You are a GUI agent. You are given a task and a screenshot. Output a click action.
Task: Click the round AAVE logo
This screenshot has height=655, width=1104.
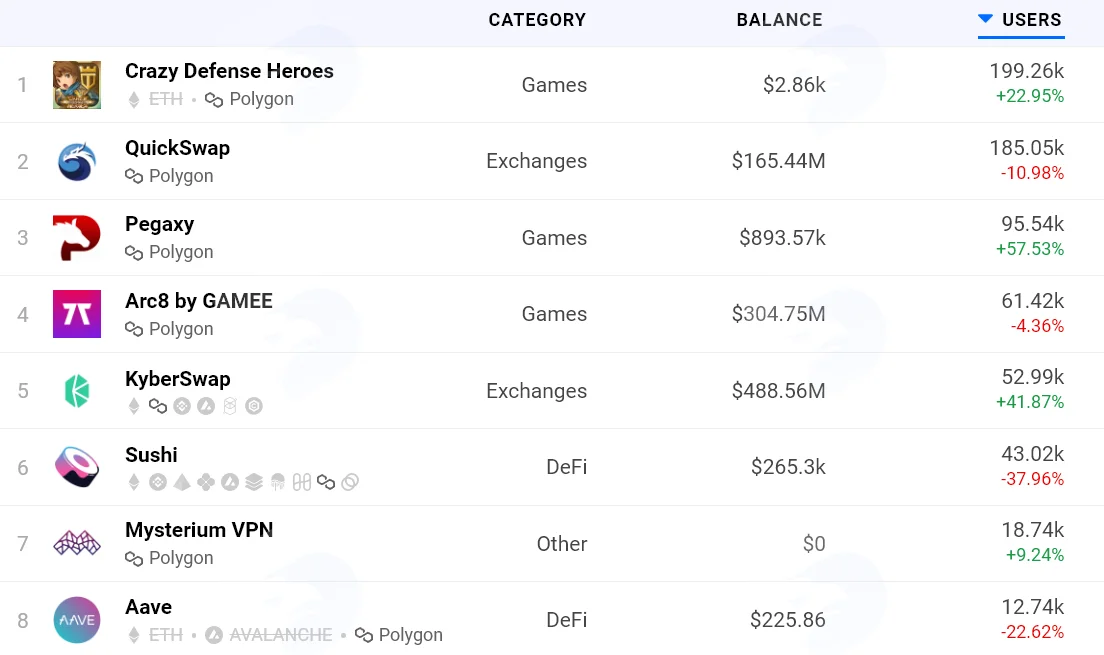point(77,620)
